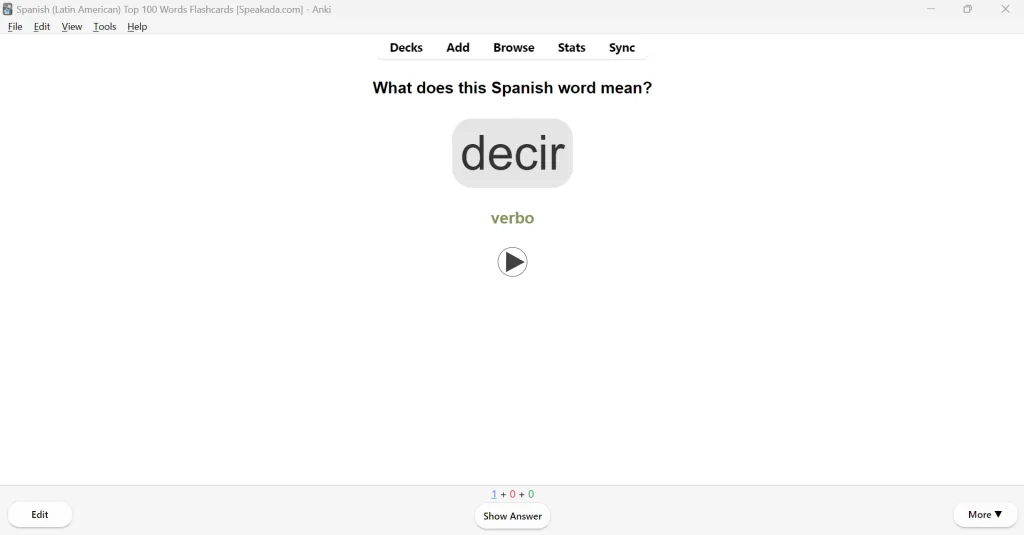Screen dimensions: 1024x535
Task: Open the card Browse window
Action: point(514,48)
